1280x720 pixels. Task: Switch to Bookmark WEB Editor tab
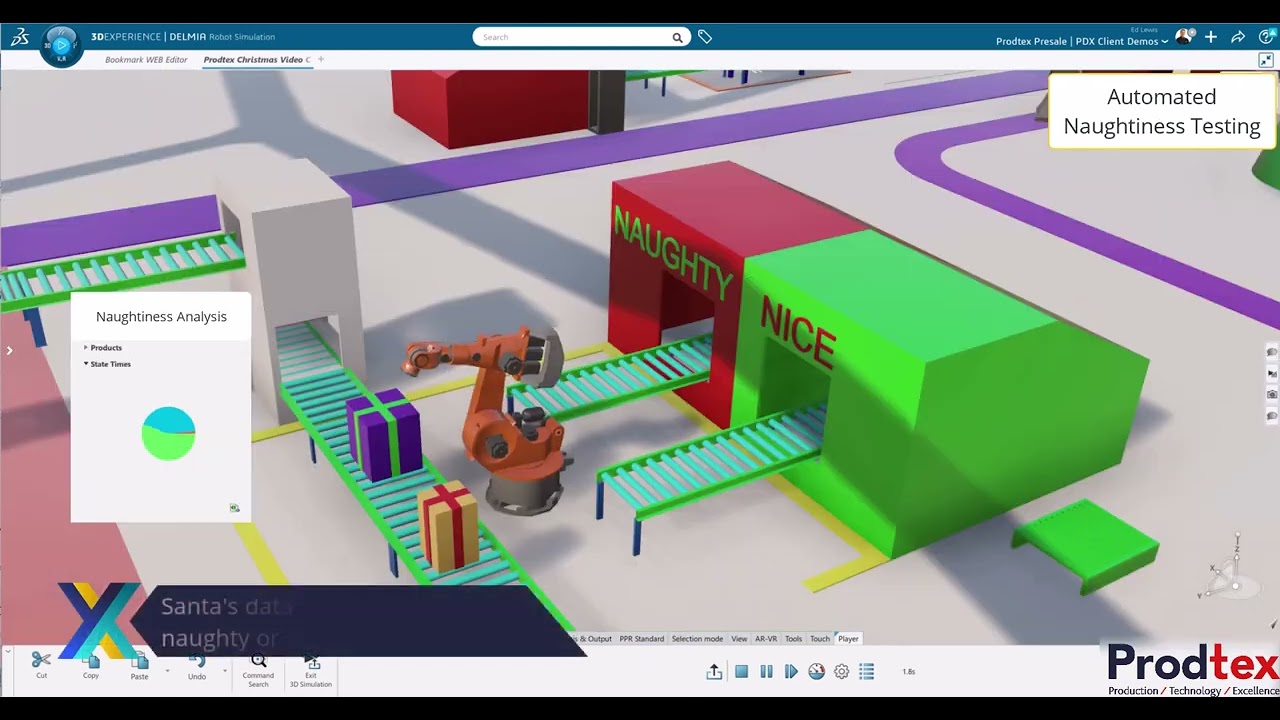click(146, 60)
